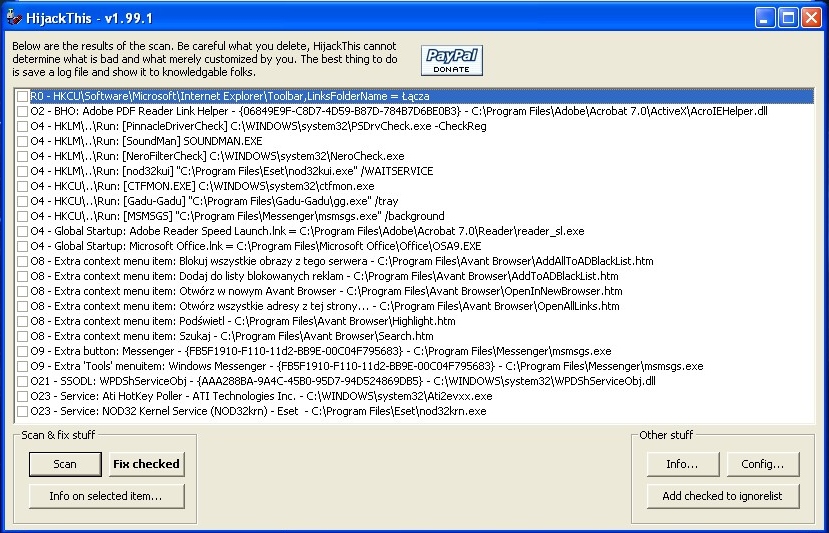Viewport: 829px width, 533px height.
Task: Tick the Gadu-Gadu gg.exe checkbox
Action: pos(22,201)
